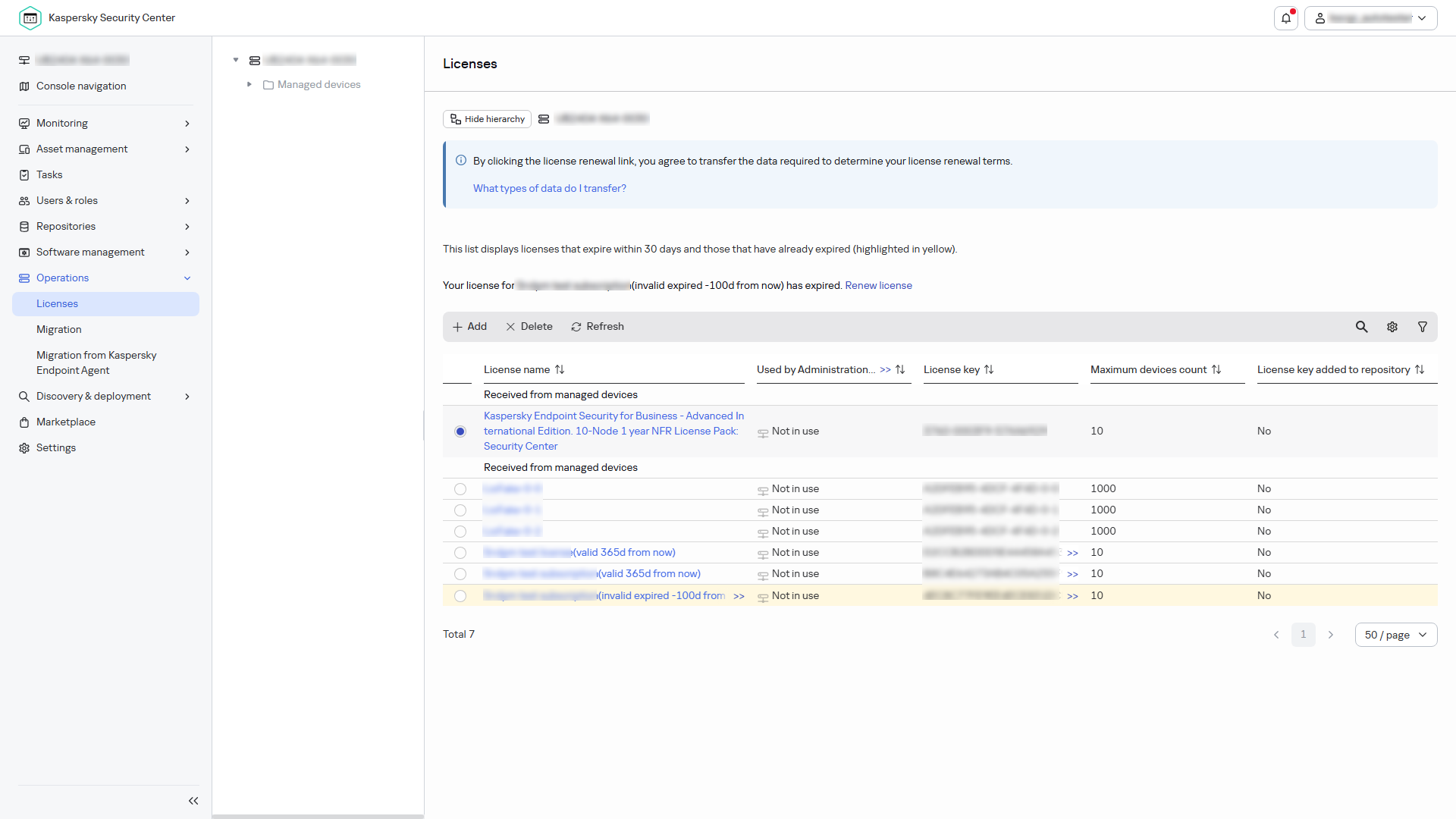This screenshot has width=1456, height=819.
Task: Sort by Maximum devices count icon
Action: point(1216,370)
